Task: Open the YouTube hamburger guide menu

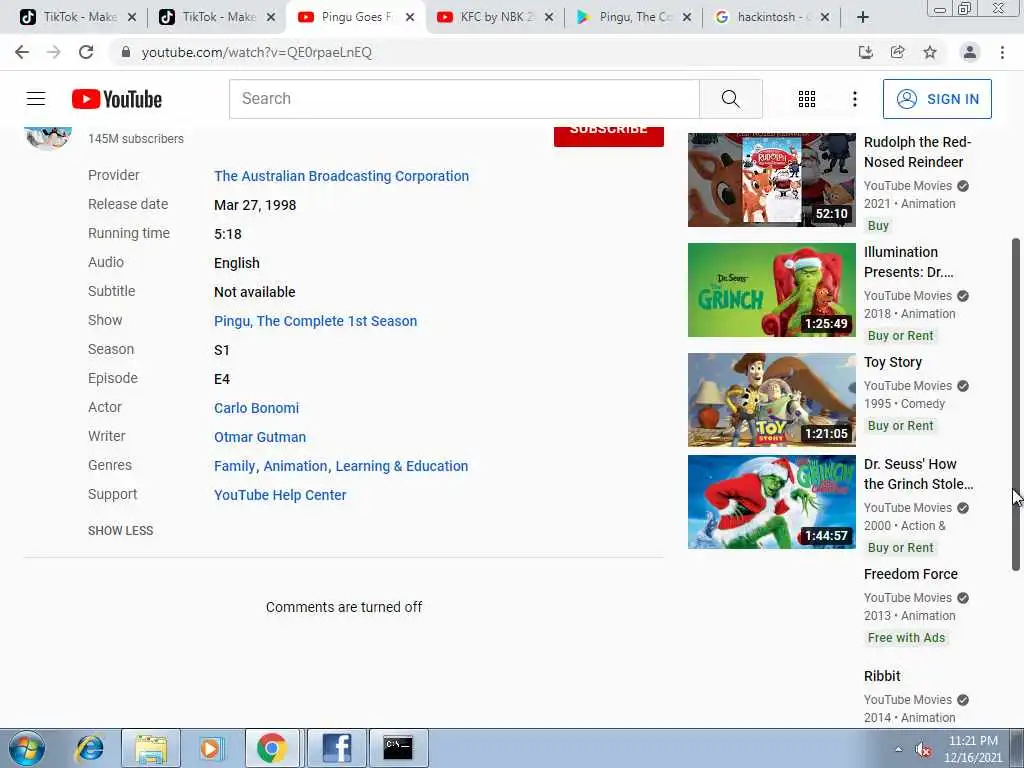Action: 36,99
